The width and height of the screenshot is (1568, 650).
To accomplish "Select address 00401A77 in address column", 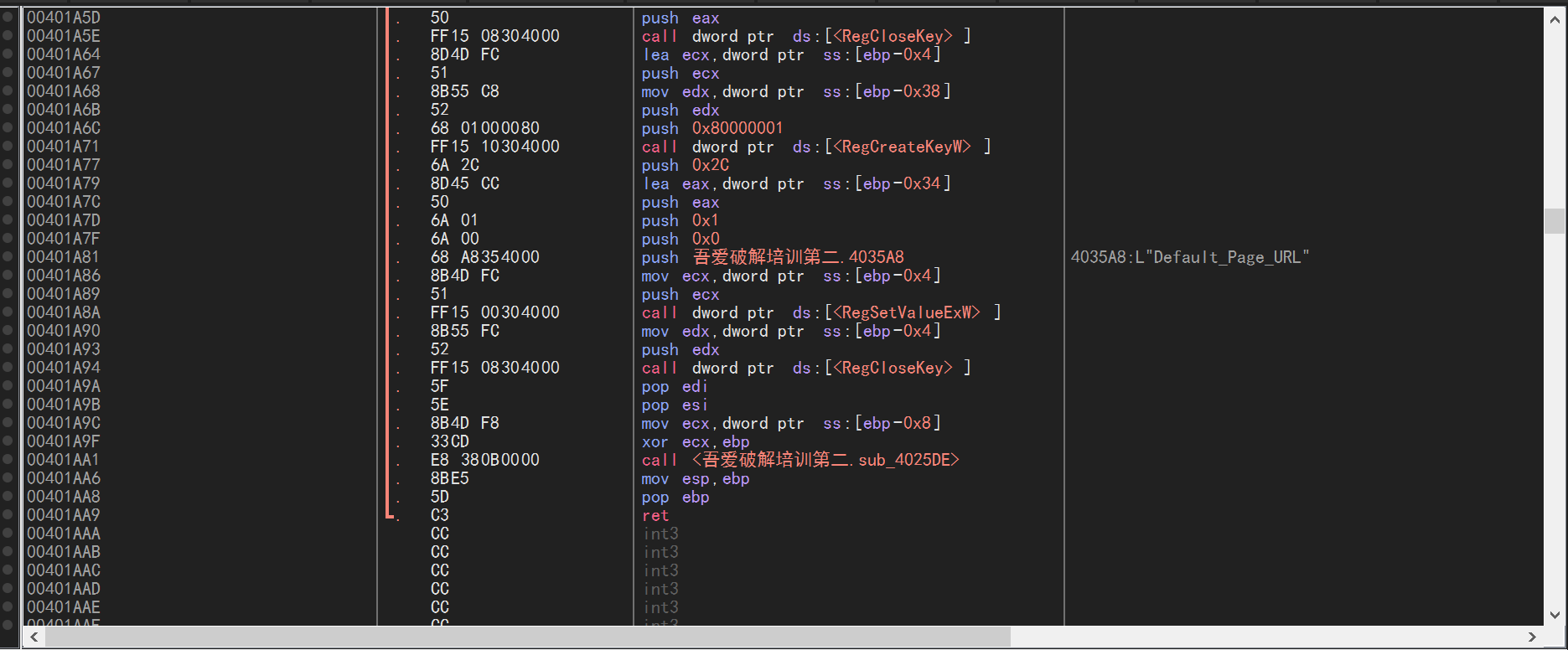I will pyautogui.click(x=64, y=165).
